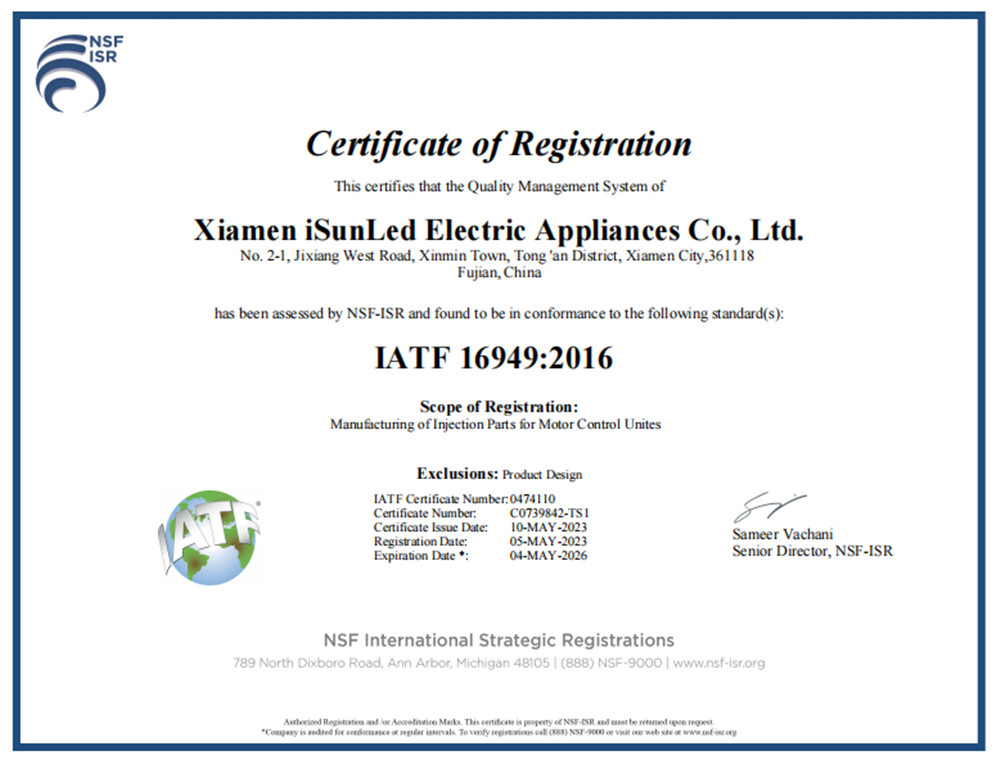1000x764 pixels.
Task: Select the "Scope of Registration:" label
Action: (x=499, y=407)
